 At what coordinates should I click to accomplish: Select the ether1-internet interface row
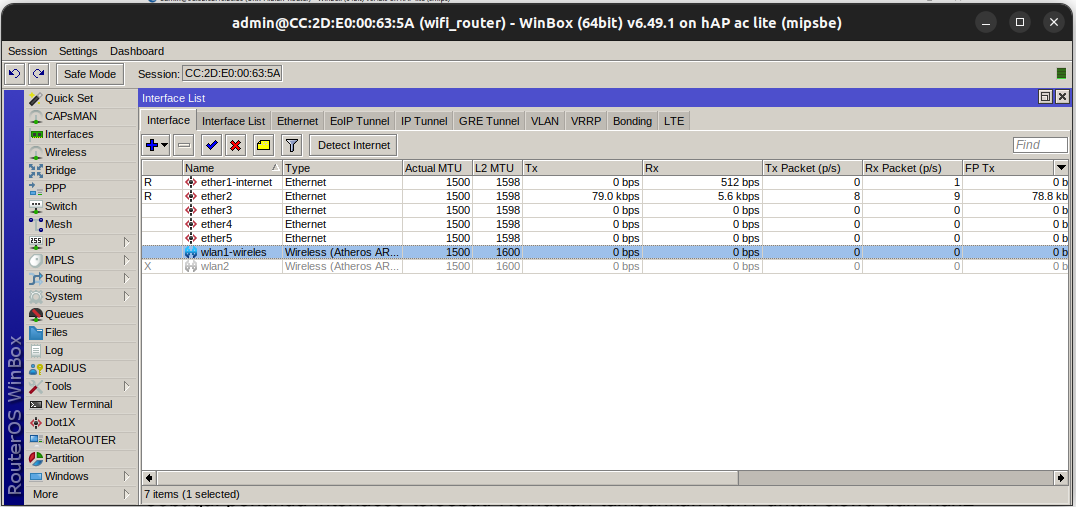[236, 182]
